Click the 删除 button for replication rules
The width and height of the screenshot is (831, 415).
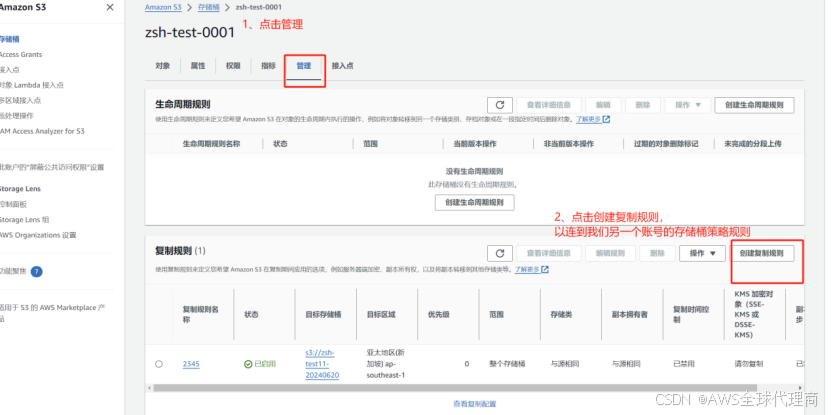click(657, 253)
